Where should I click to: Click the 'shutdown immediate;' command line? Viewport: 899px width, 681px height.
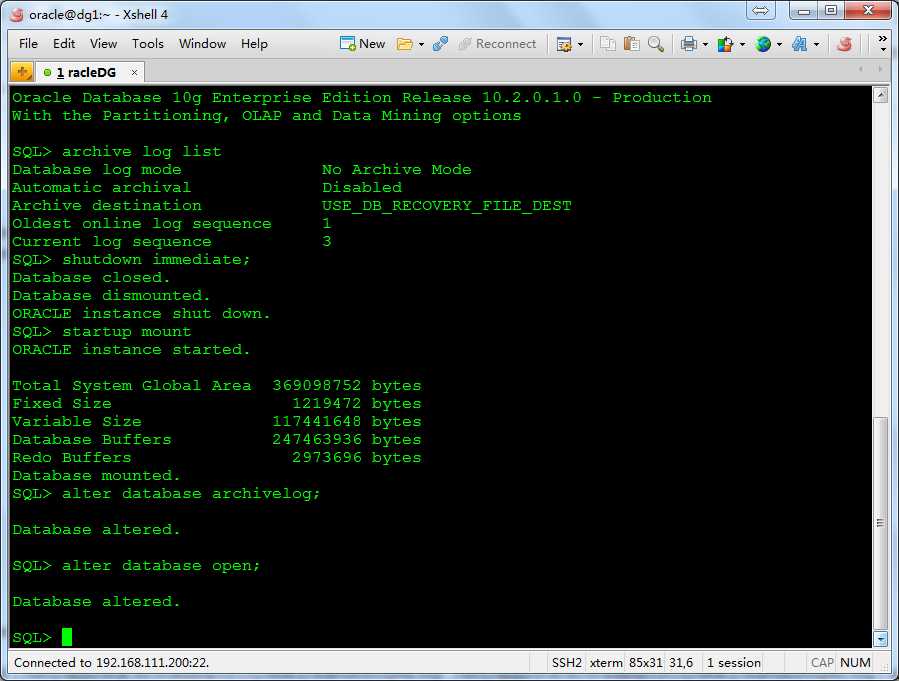coord(156,260)
